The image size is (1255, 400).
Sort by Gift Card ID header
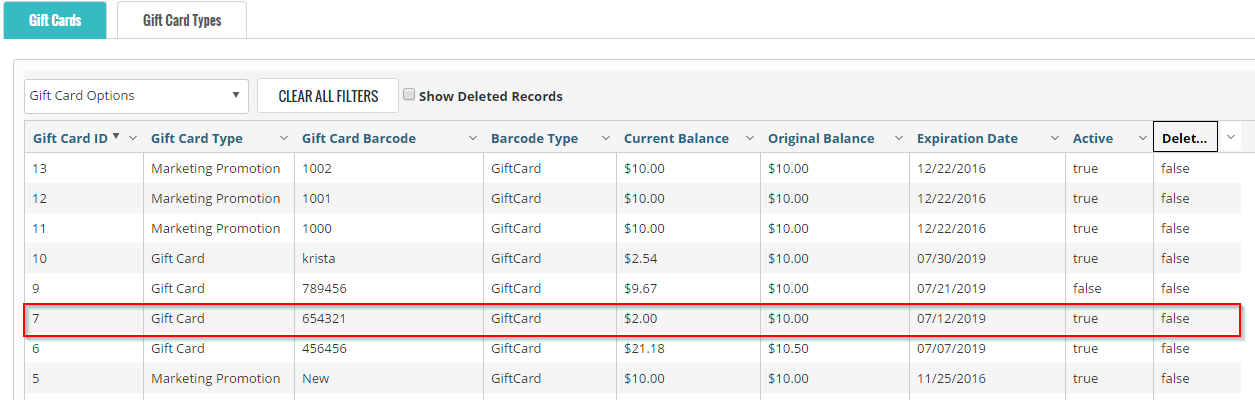coord(70,138)
